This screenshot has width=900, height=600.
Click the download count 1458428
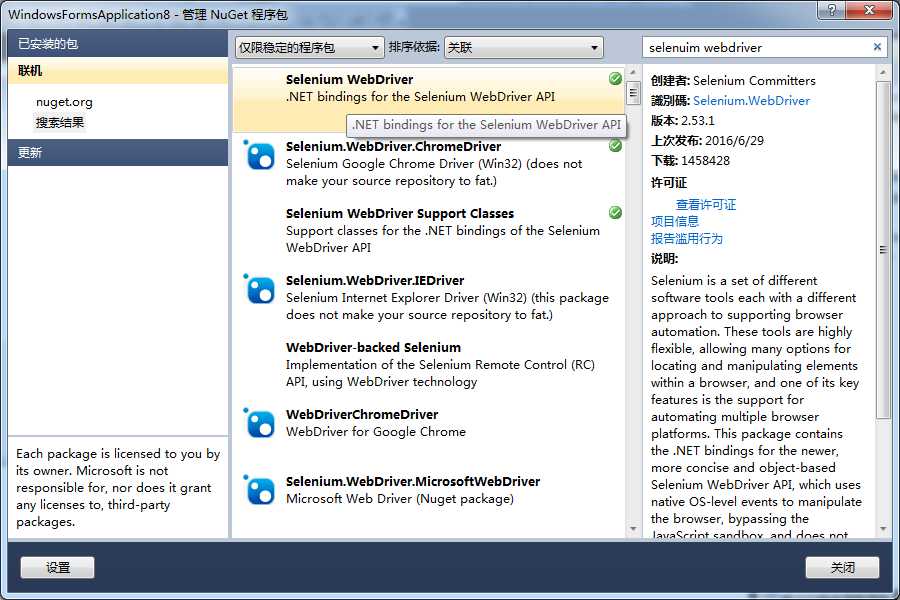705,161
